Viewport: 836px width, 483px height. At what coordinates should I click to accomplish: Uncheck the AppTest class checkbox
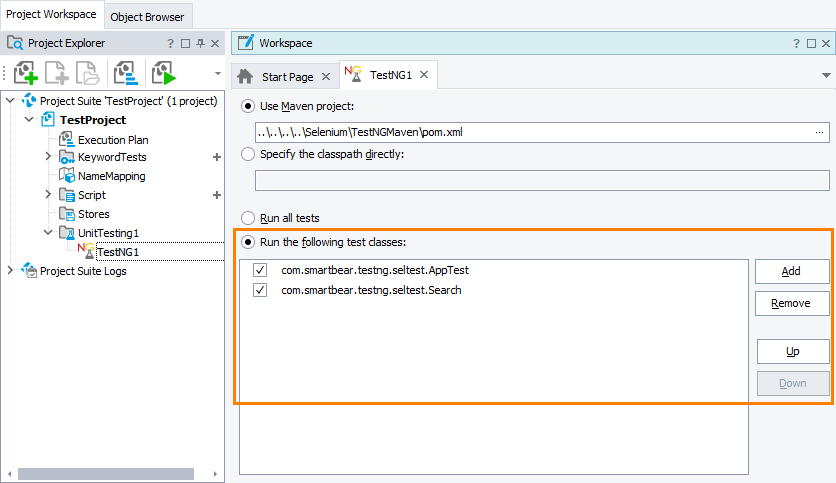[x=260, y=271]
